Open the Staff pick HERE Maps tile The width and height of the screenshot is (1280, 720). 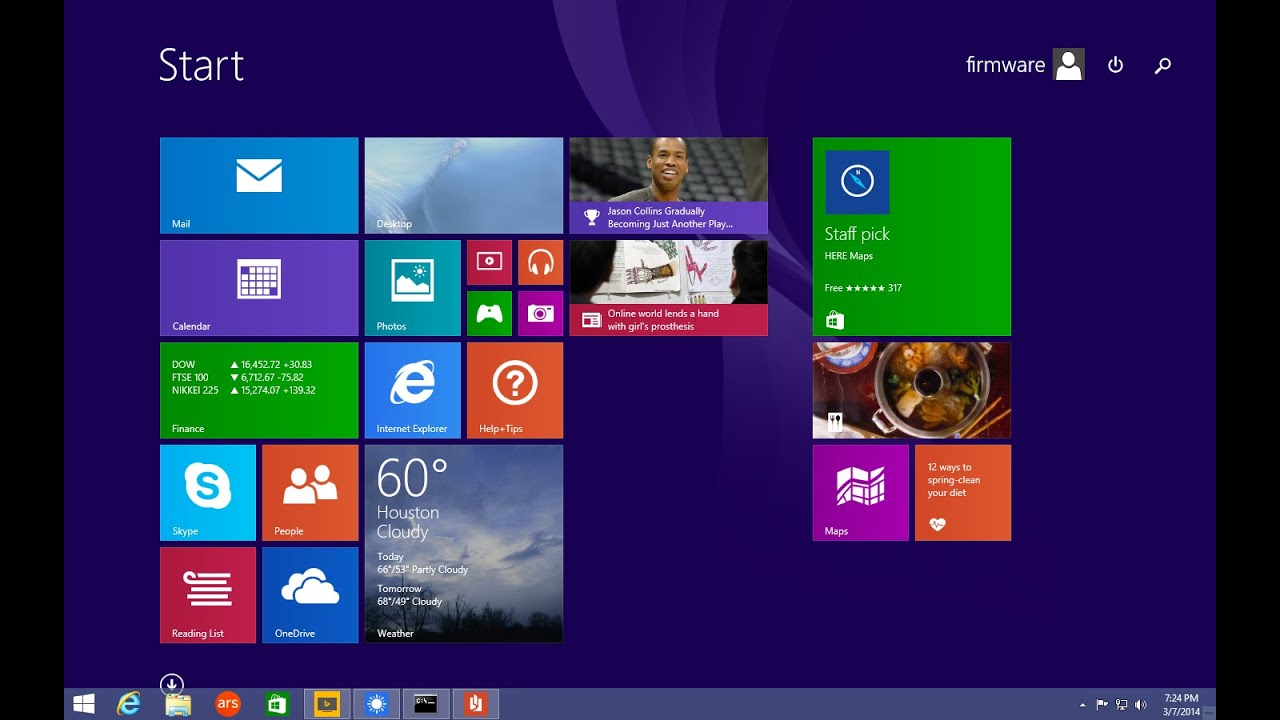tap(912, 237)
